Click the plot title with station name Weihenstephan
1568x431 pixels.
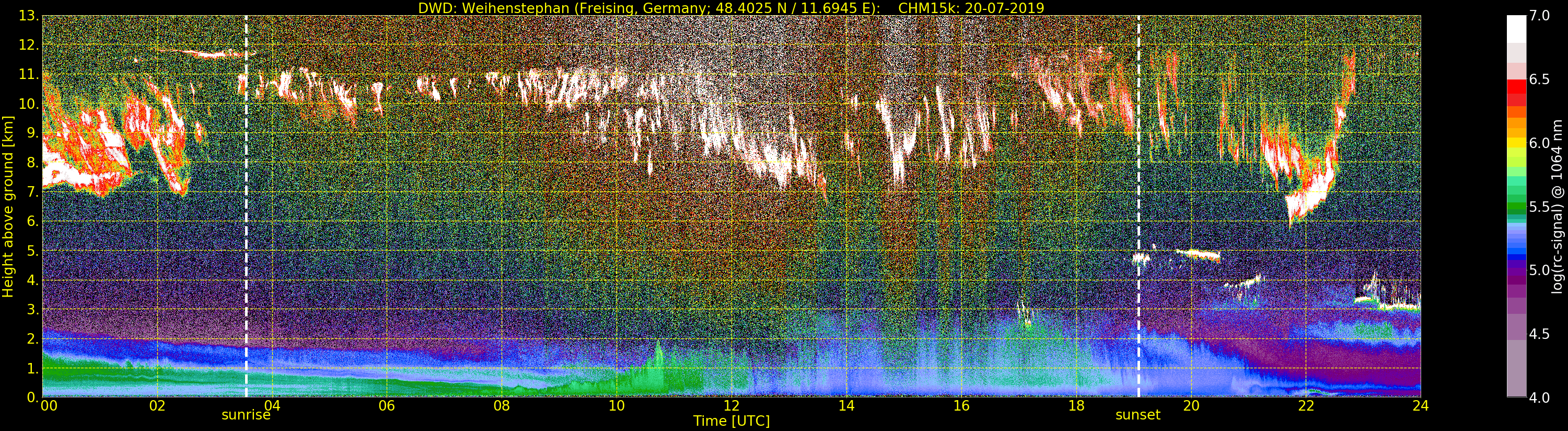tap(731, 8)
